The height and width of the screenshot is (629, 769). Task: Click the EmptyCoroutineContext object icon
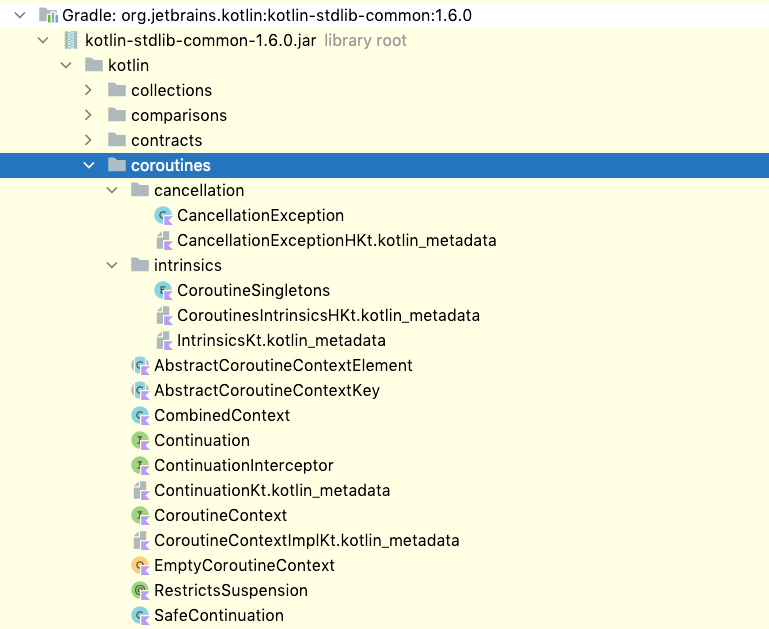(141, 566)
